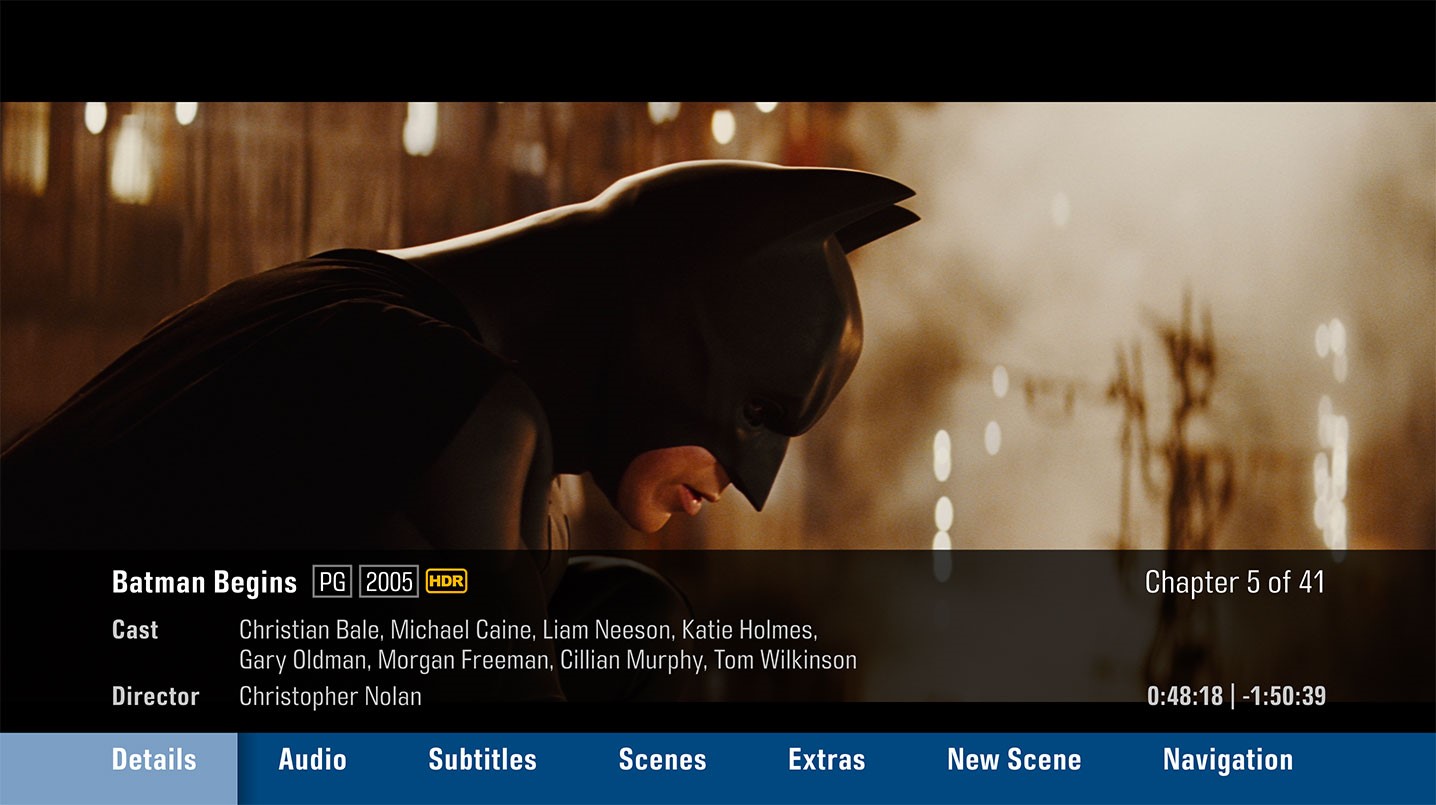
Task: Open the Scenes tab
Action: 662,760
